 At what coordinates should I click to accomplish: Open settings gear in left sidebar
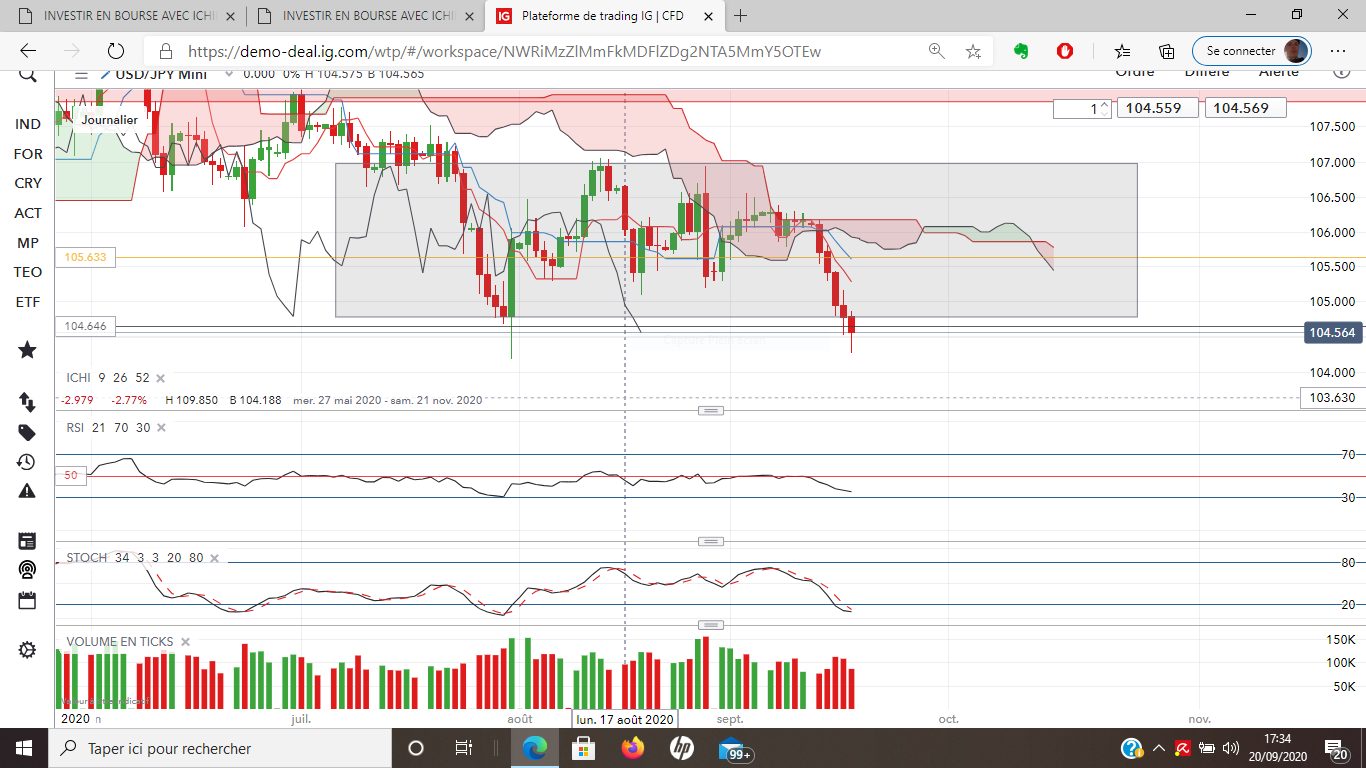click(27, 650)
